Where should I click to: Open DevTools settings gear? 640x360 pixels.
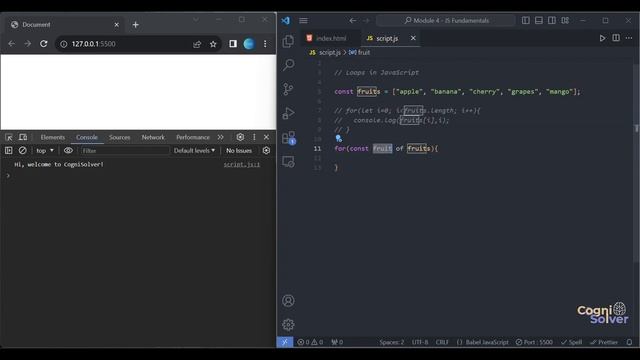pyautogui.click(x=240, y=137)
